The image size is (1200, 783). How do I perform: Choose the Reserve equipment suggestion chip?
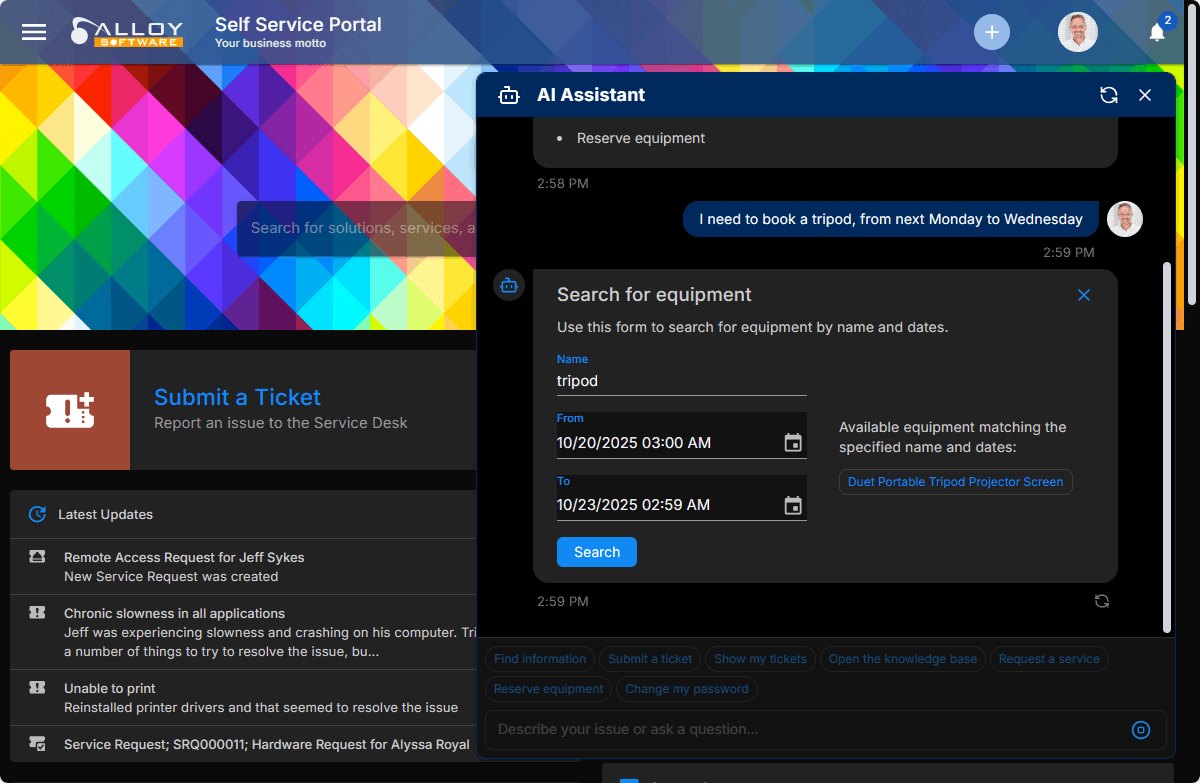click(548, 689)
